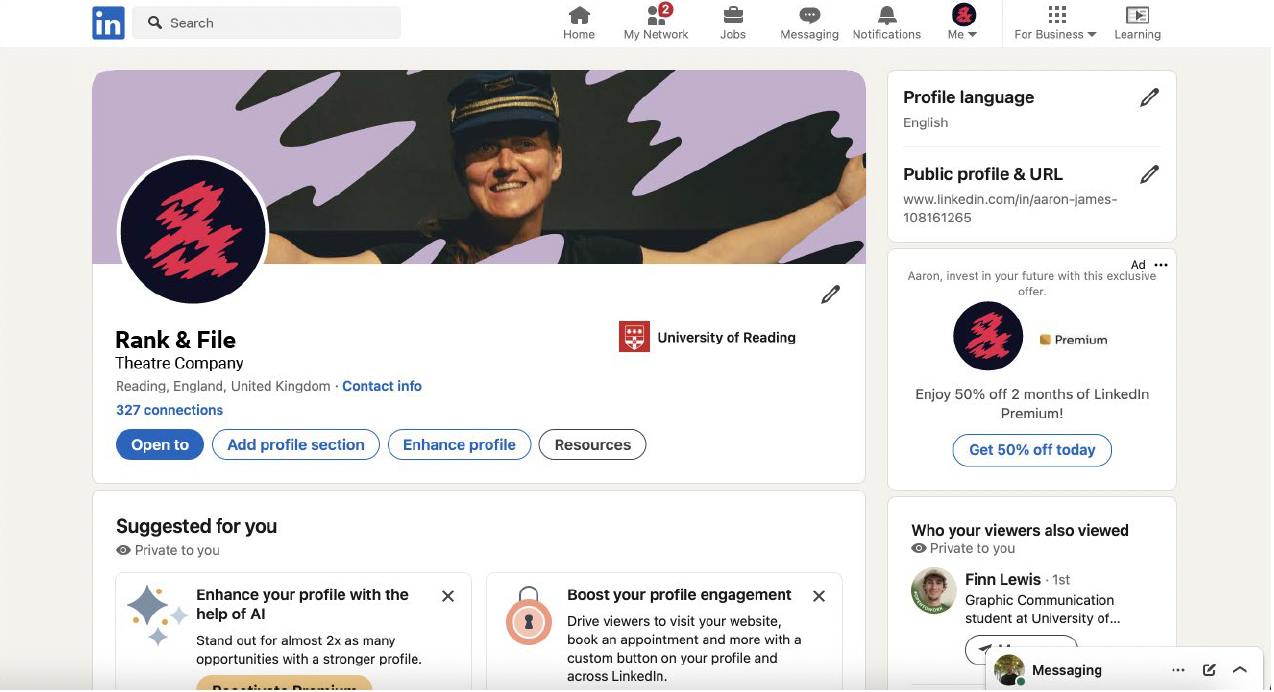
Task: Click the University of Reading crest icon
Action: point(635,337)
